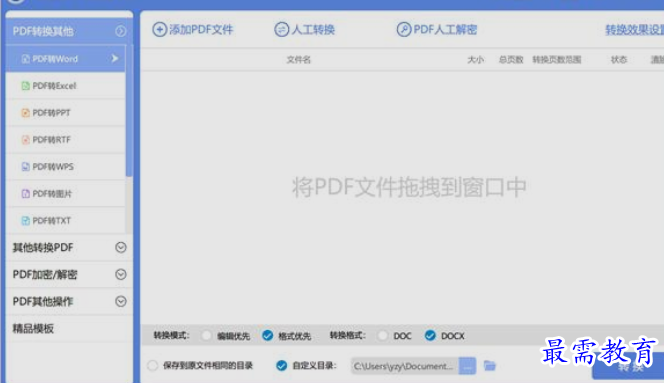This screenshot has width=664, height=383.
Task: Select 格式优先 conversion mode
Action: click(268, 336)
